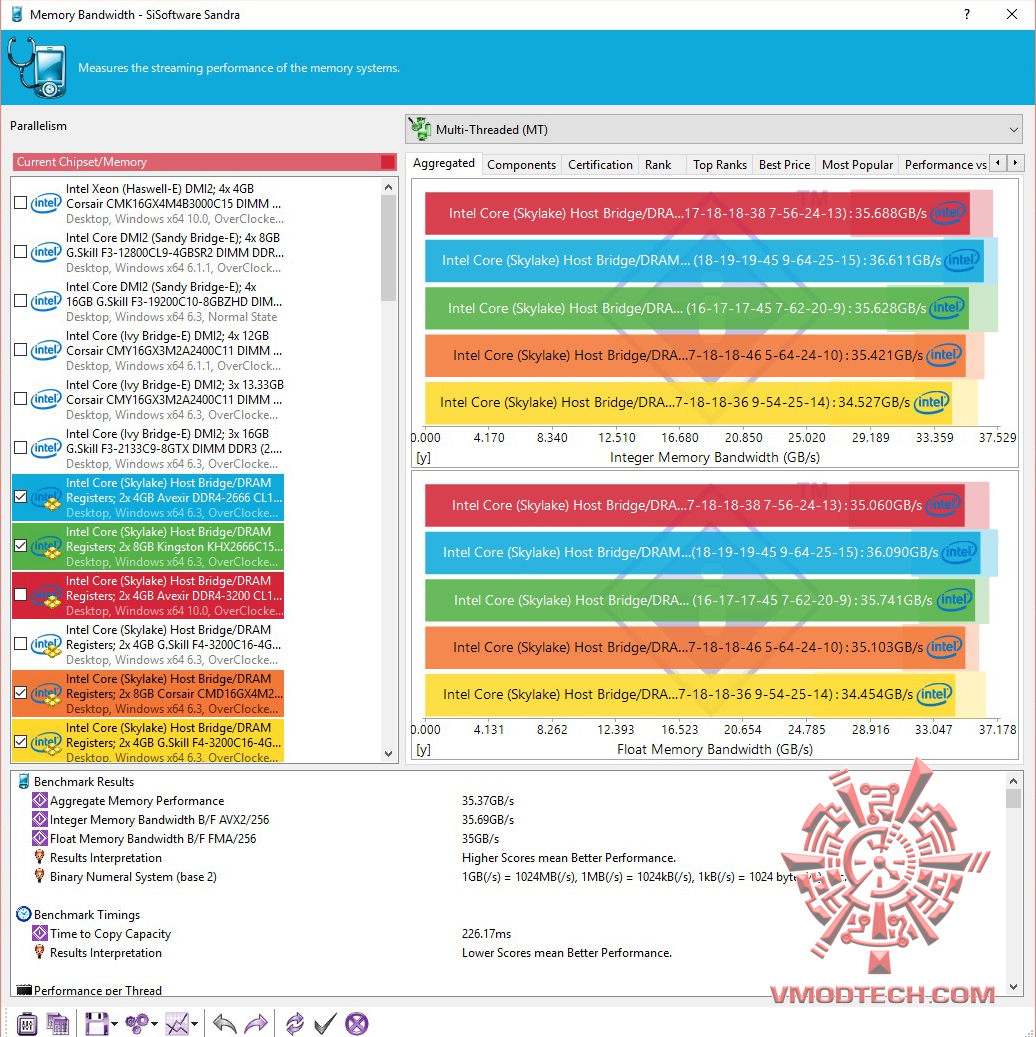
Task: Click the purple gears engine icon
Action: tap(137, 1023)
